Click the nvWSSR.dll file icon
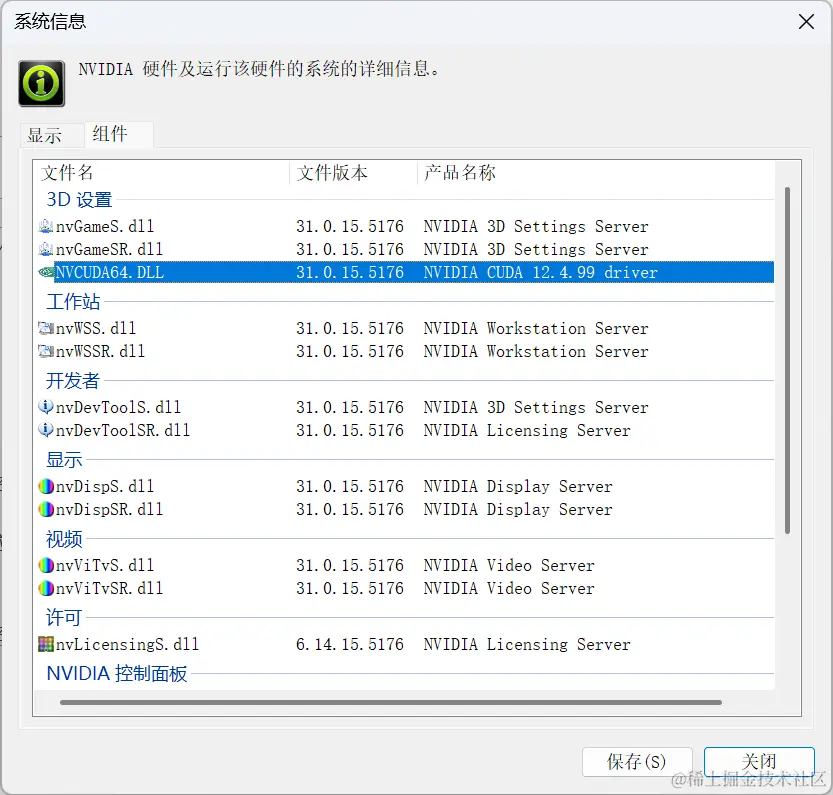The width and height of the screenshot is (833, 795). (x=46, y=351)
